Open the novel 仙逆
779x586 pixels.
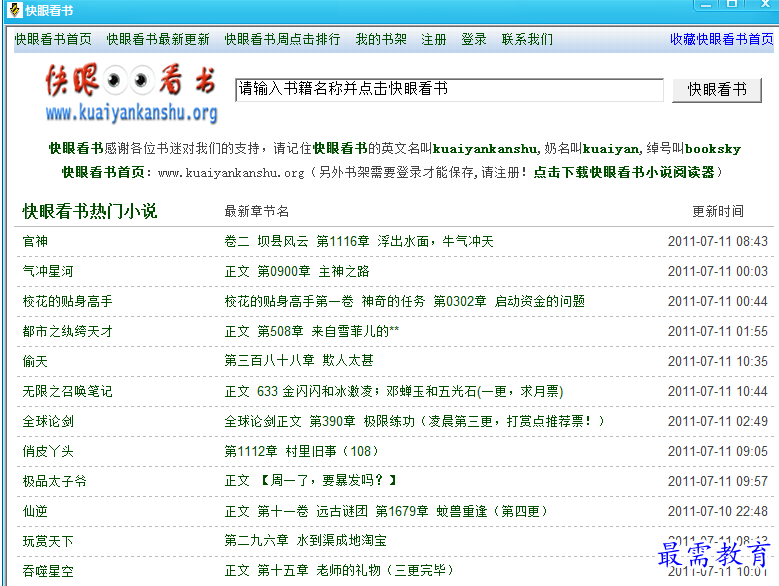click(x=35, y=511)
